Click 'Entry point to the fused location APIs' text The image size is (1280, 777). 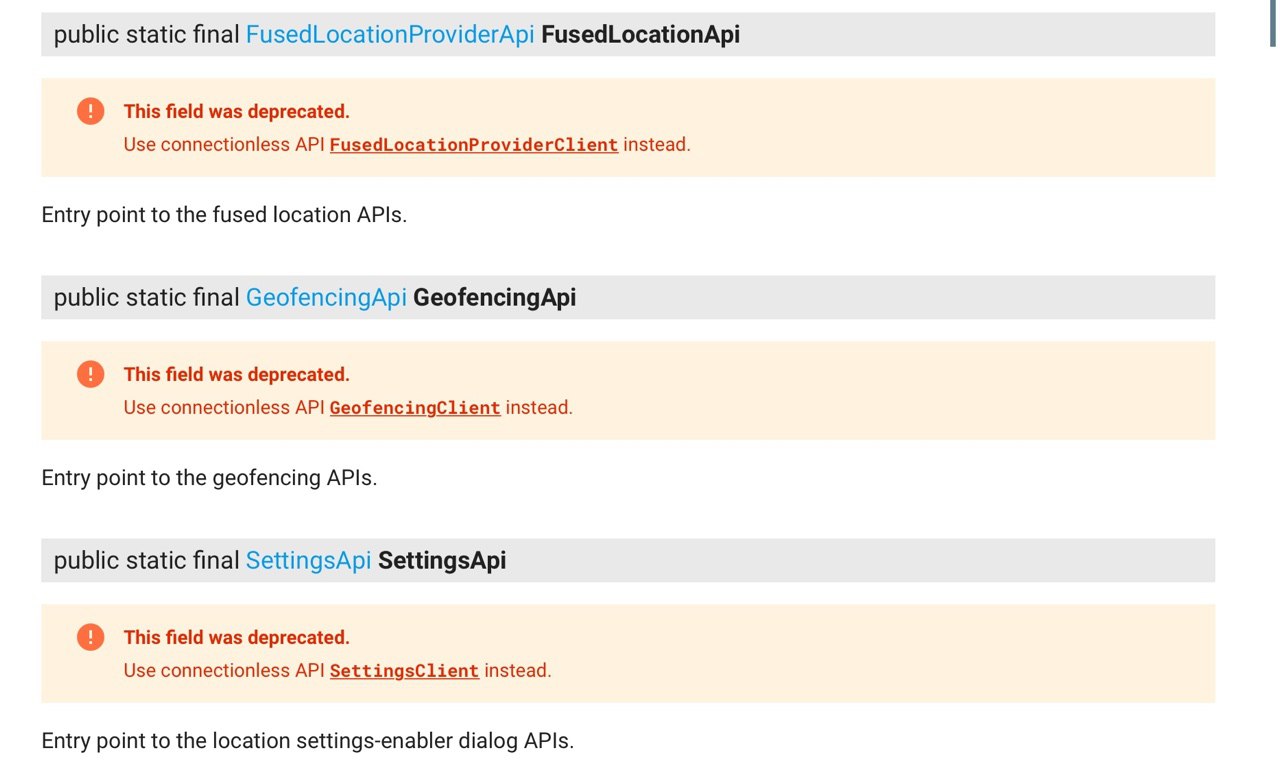point(224,215)
